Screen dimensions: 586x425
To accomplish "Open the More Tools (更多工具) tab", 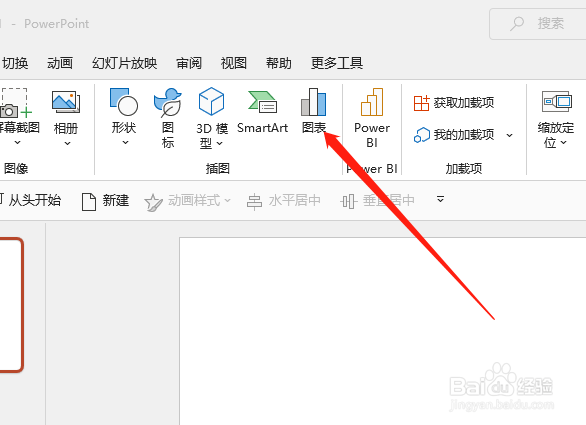I will pos(337,63).
